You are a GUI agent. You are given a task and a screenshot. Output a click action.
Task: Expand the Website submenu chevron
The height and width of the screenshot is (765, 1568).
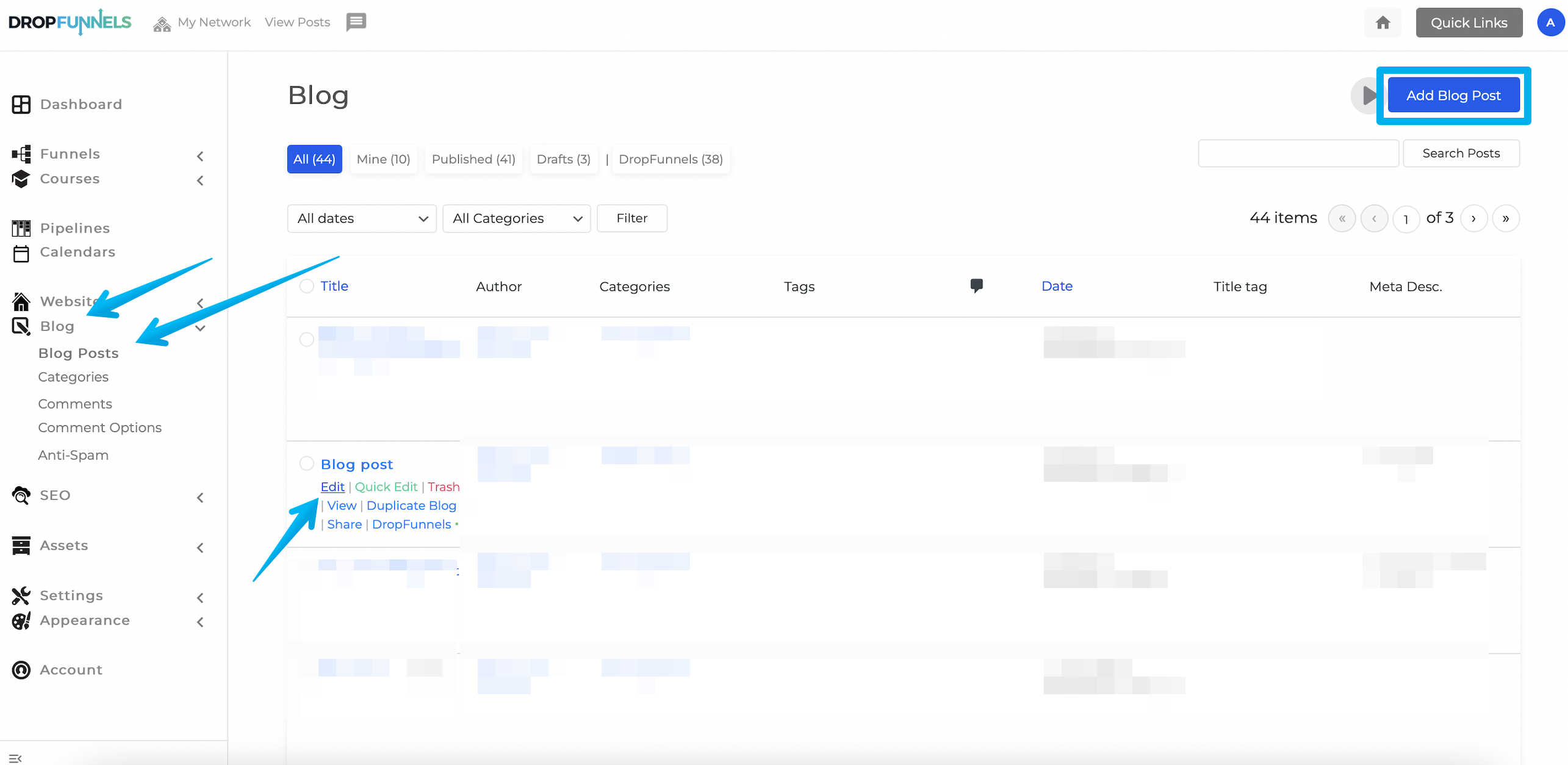coord(200,303)
